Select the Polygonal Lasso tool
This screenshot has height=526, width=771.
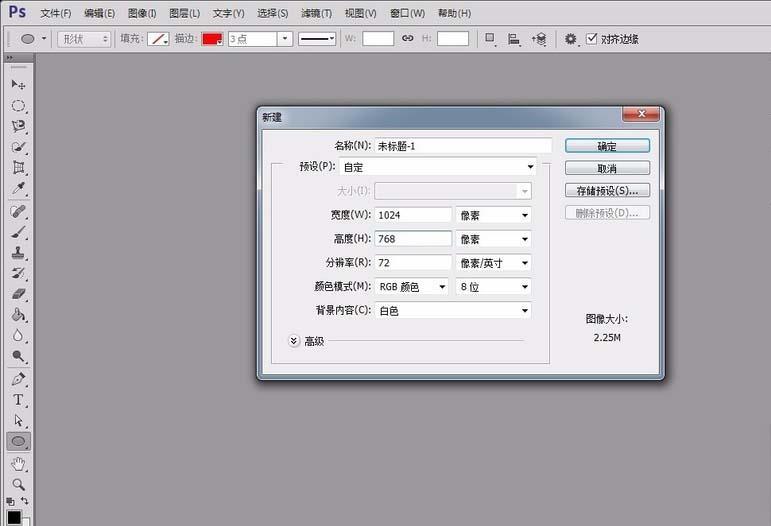click(18, 126)
